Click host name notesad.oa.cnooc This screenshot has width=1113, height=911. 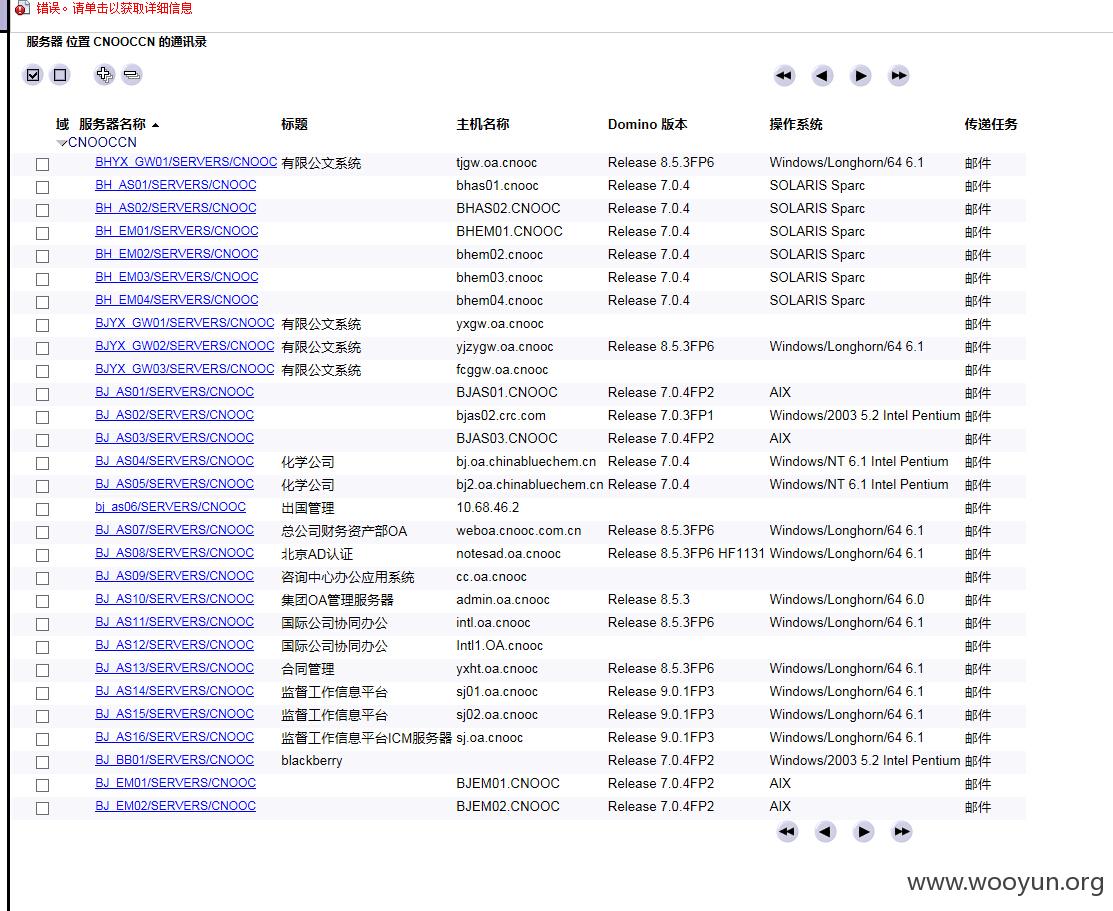tap(508, 553)
